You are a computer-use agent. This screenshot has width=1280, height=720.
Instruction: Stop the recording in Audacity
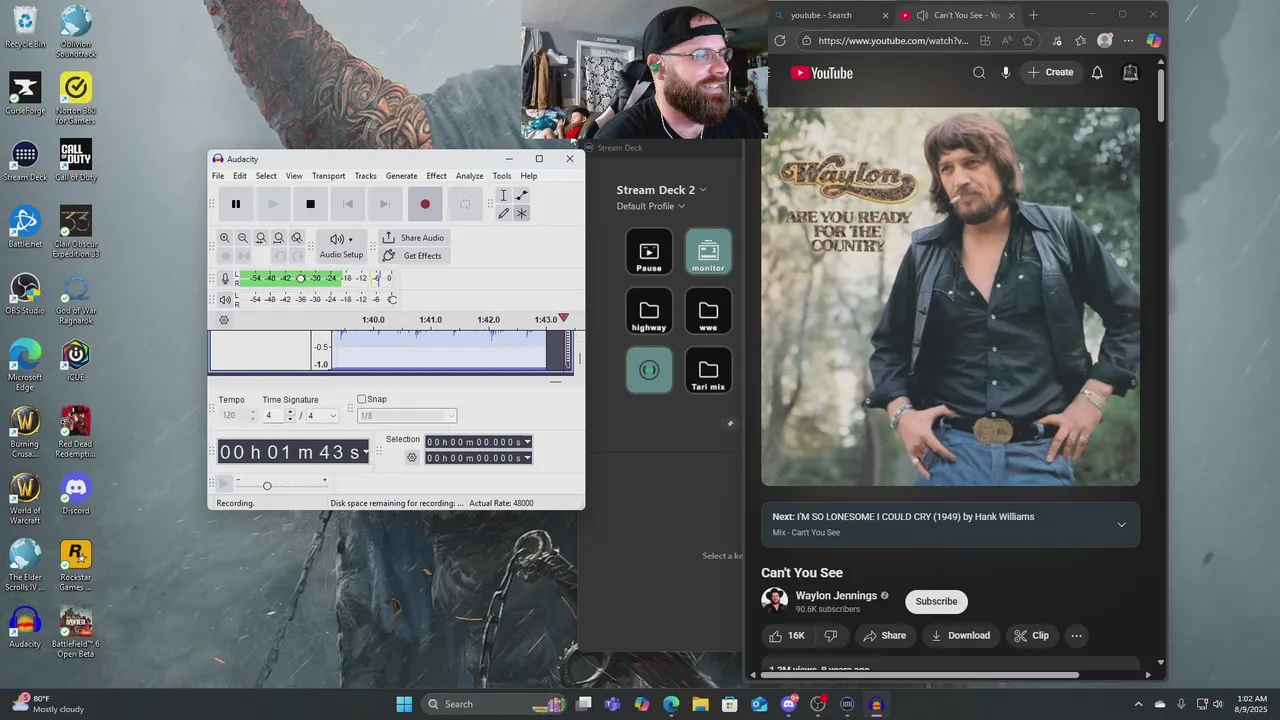pyautogui.click(x=310, y=204)
